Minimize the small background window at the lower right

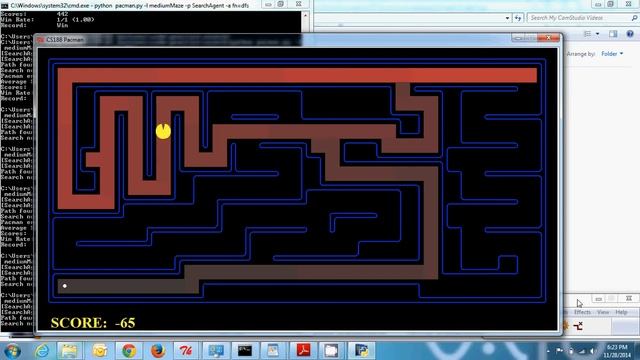598,299
